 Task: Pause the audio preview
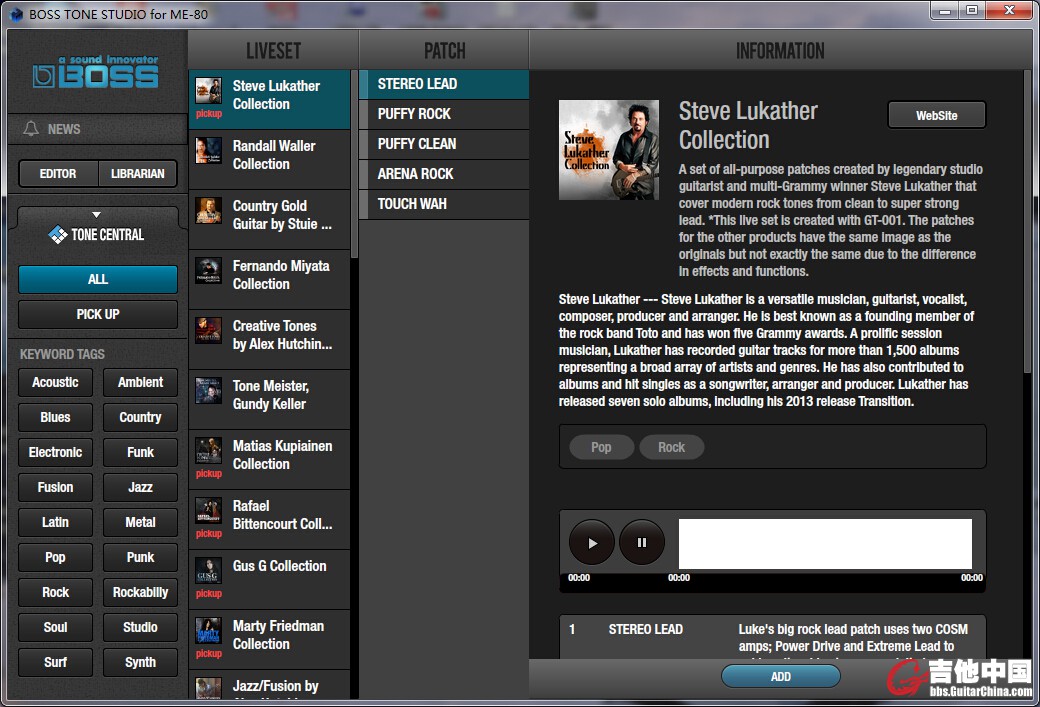(642, 543)
